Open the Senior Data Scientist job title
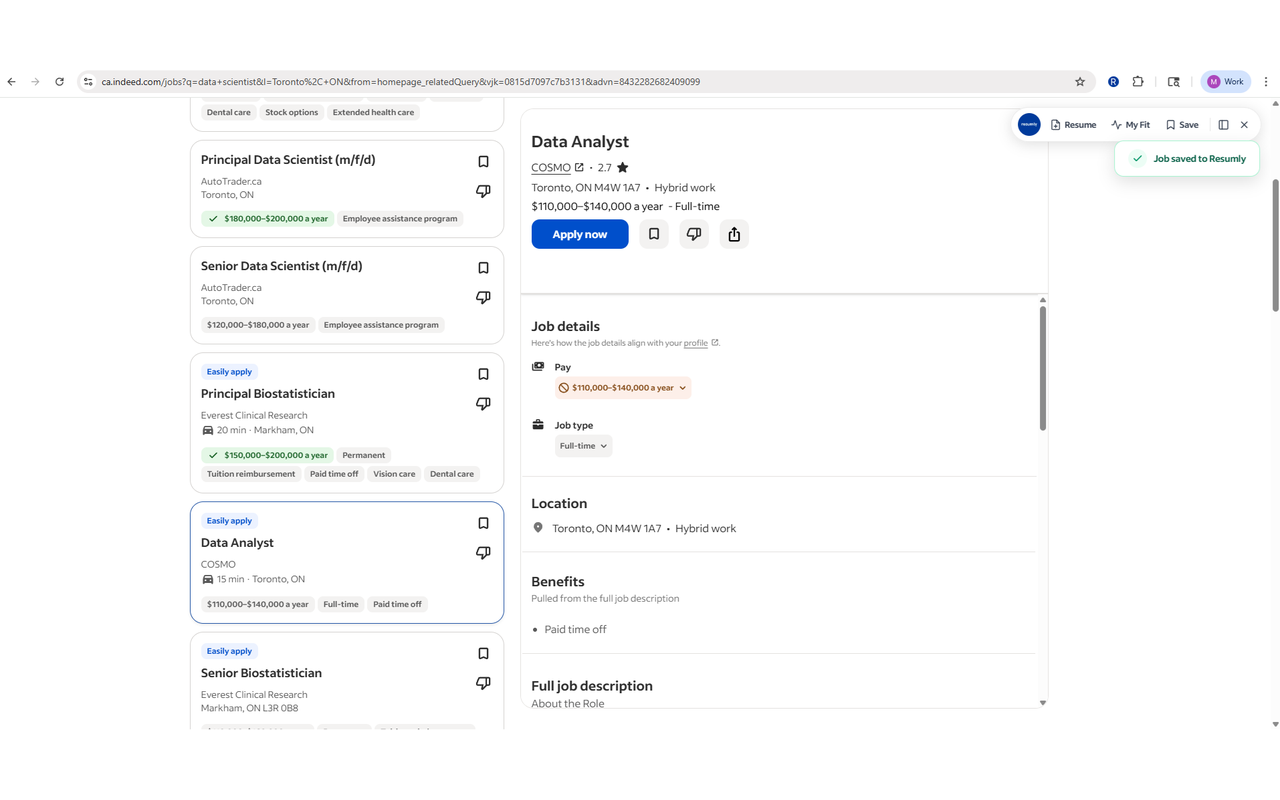The image size is (1280, 800). click(x=281, y=266)
